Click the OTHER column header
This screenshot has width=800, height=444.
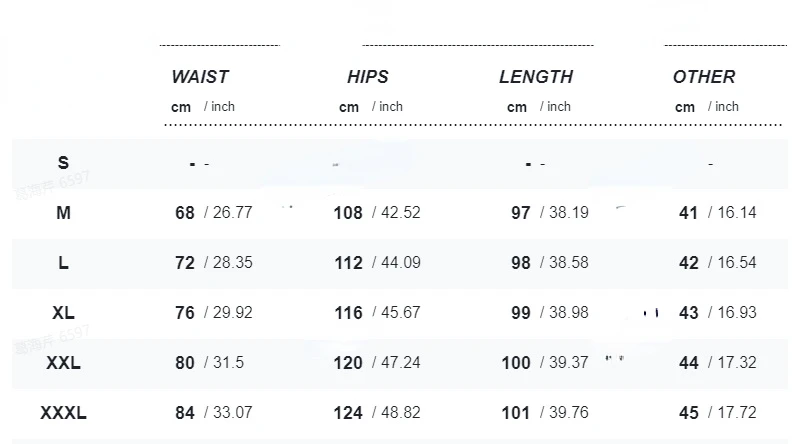click(x=704, y=77)
